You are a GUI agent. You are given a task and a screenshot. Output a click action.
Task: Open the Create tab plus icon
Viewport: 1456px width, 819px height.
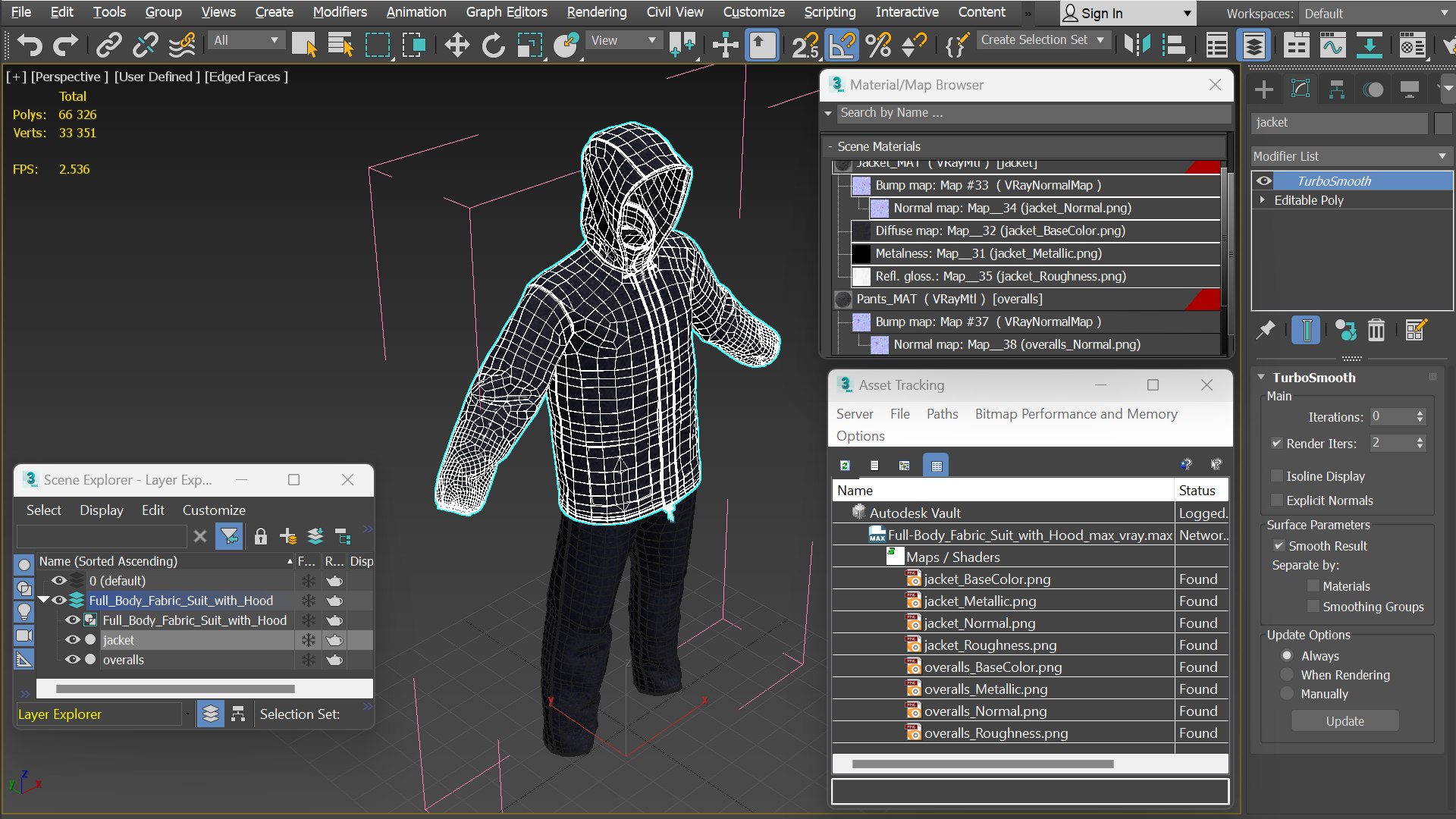tap(1264, 89)
